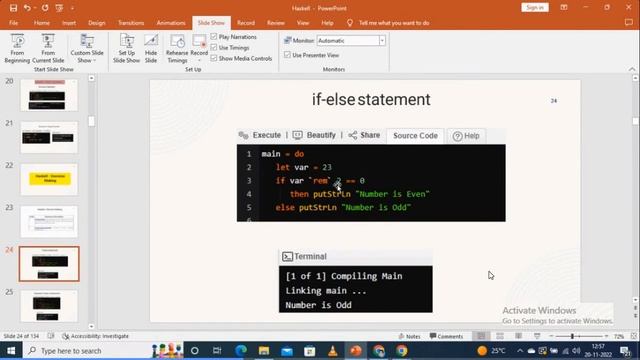
Task: Open Set Up Slide Show dialog
Action: 127,48
